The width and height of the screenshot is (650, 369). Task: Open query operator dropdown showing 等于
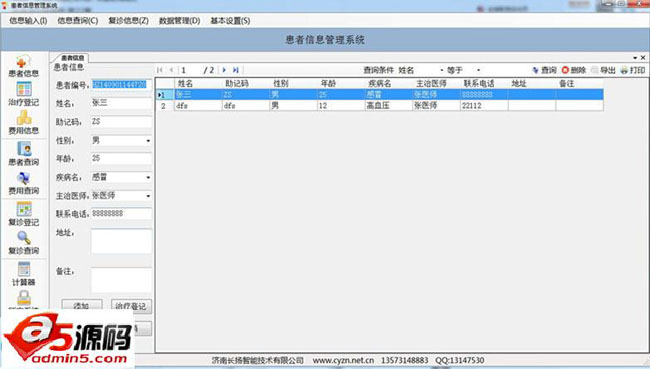(478, 70)
